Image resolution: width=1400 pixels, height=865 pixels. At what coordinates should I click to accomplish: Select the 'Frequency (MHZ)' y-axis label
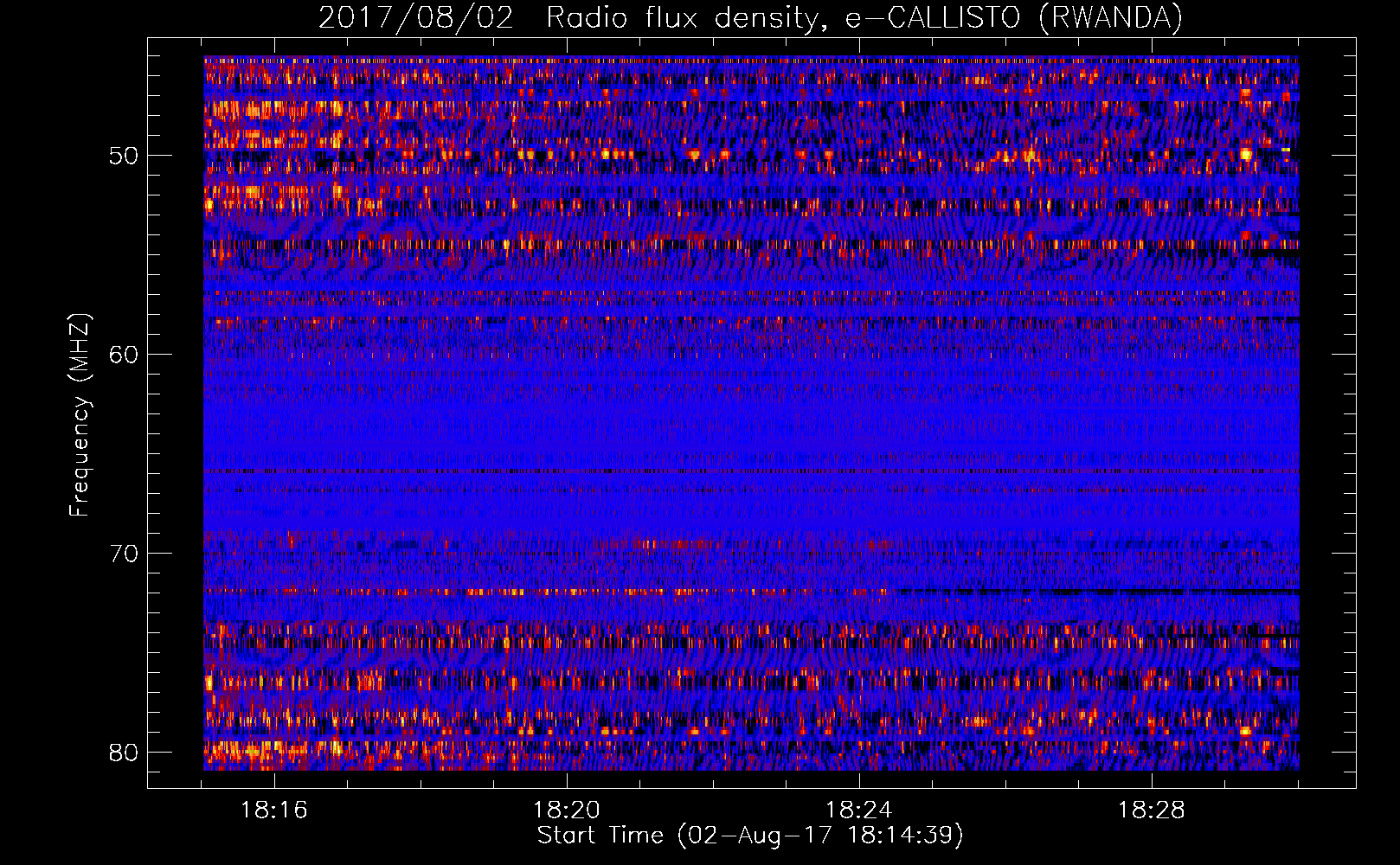80,415
